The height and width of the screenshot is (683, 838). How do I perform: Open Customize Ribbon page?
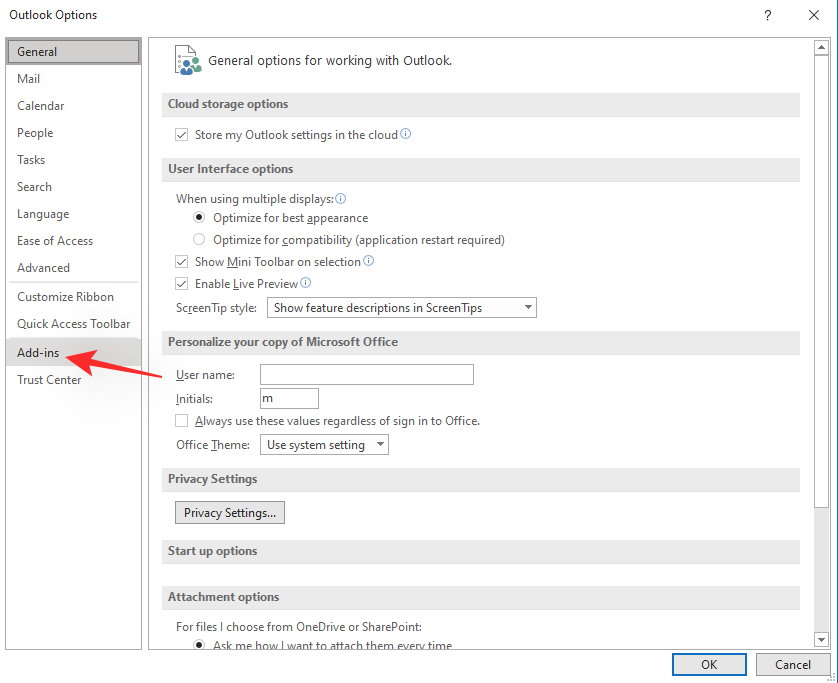[74, 297]
